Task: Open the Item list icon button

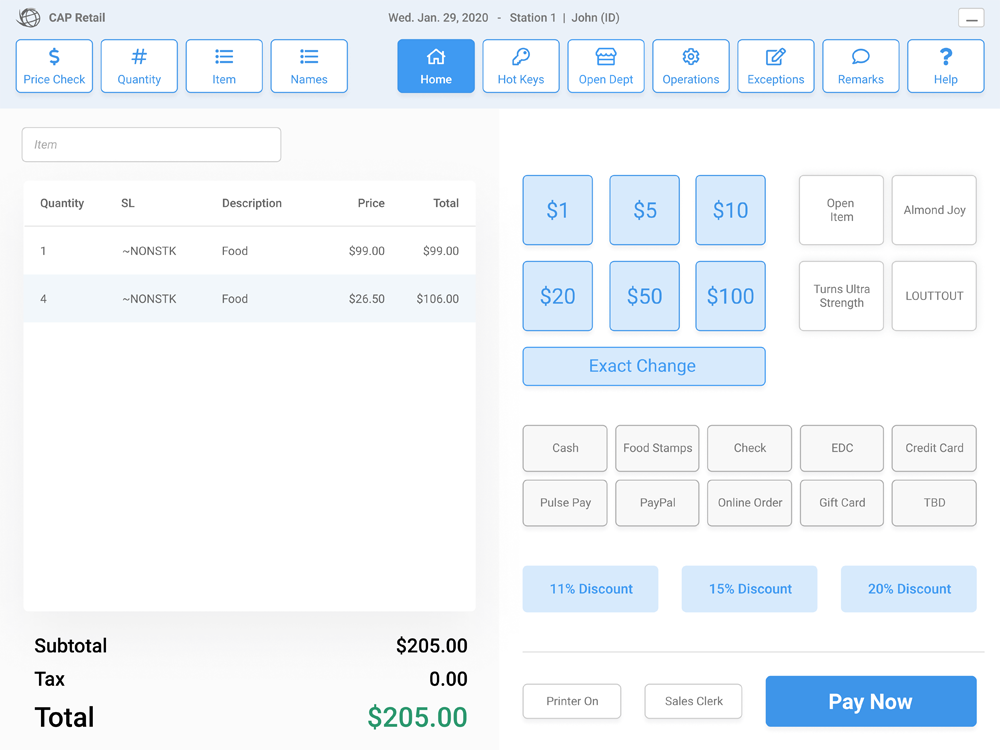Action: pyautogui.click(x=224, y=66)
